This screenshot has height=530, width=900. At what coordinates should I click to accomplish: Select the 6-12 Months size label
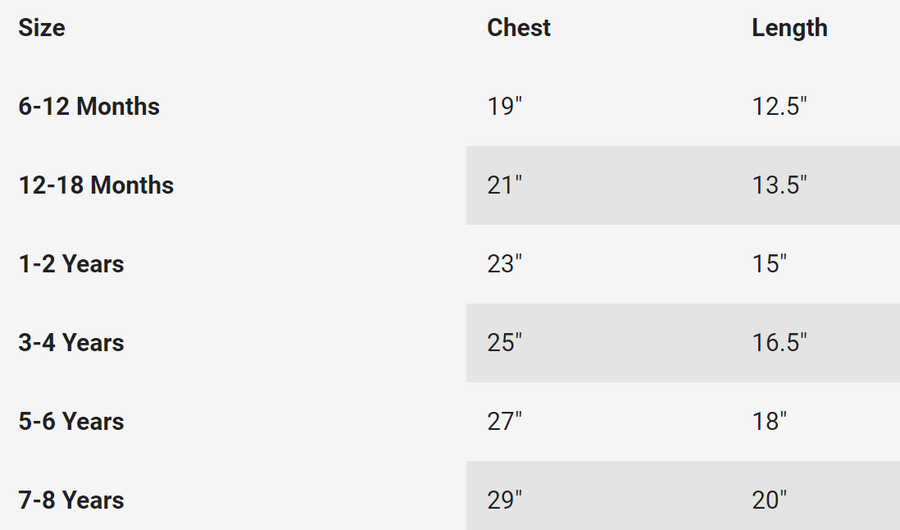(89, 106)
